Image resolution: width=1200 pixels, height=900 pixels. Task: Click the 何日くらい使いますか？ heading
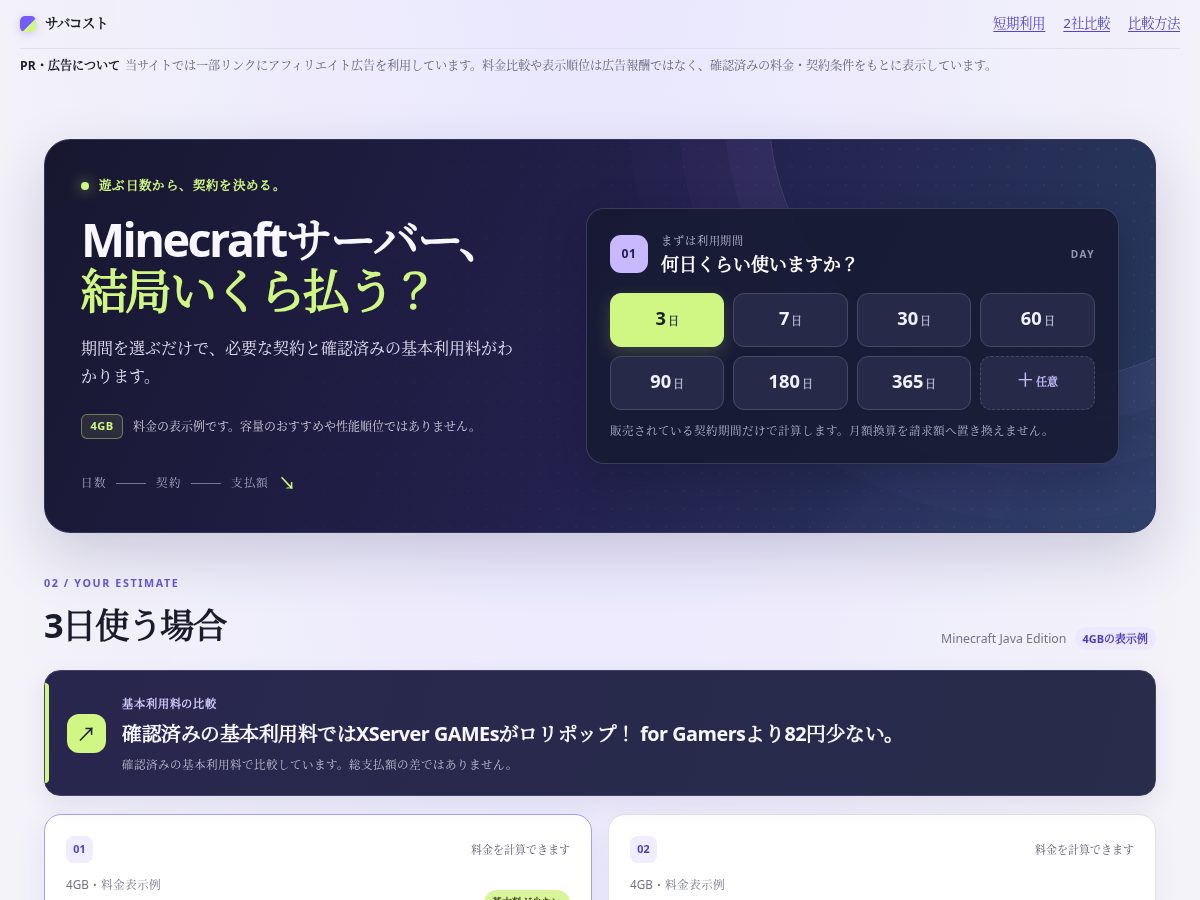click(759, 264)
